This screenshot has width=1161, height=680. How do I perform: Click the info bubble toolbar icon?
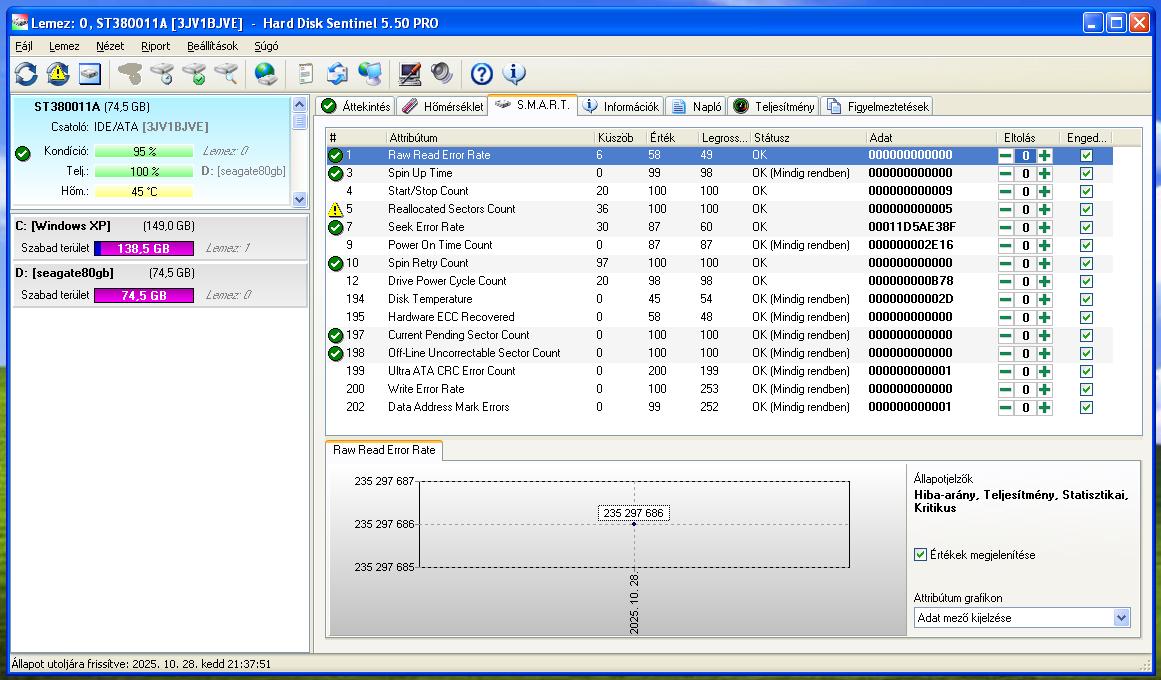point(514,73)
